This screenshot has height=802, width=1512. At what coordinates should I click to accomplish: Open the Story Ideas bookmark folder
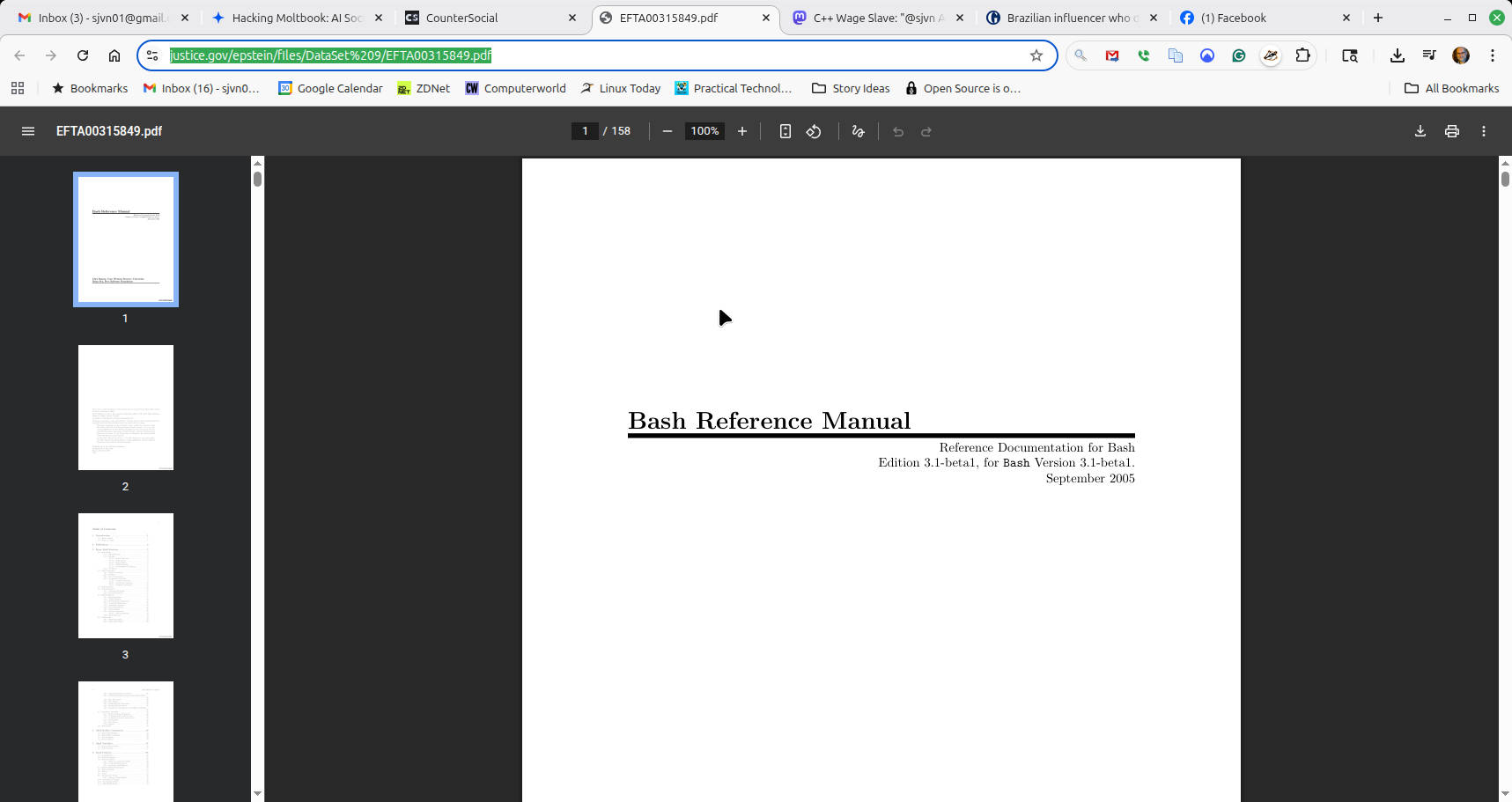(851, 88)
